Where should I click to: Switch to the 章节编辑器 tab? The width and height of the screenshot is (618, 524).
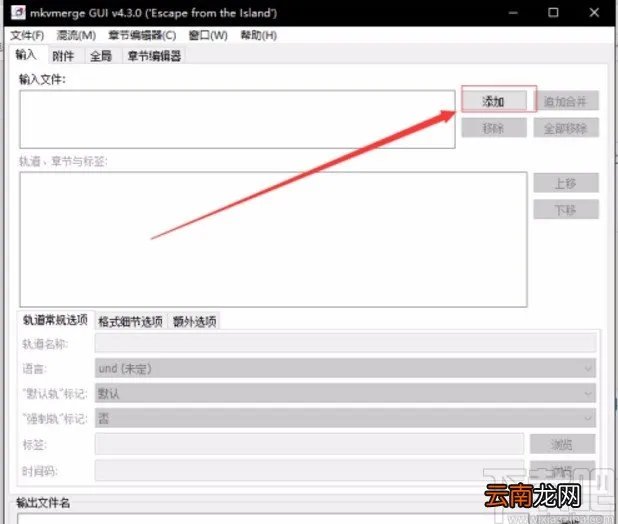coord(154,56)
